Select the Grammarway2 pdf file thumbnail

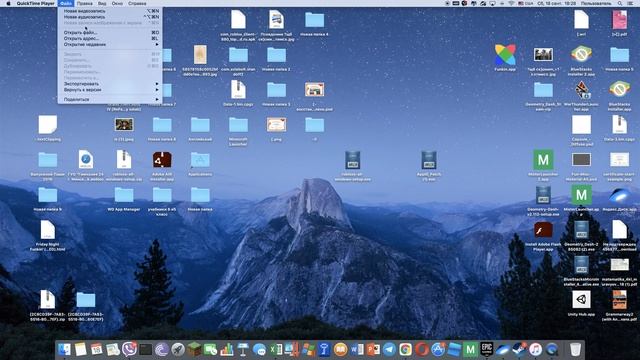(x=620, y=300)
